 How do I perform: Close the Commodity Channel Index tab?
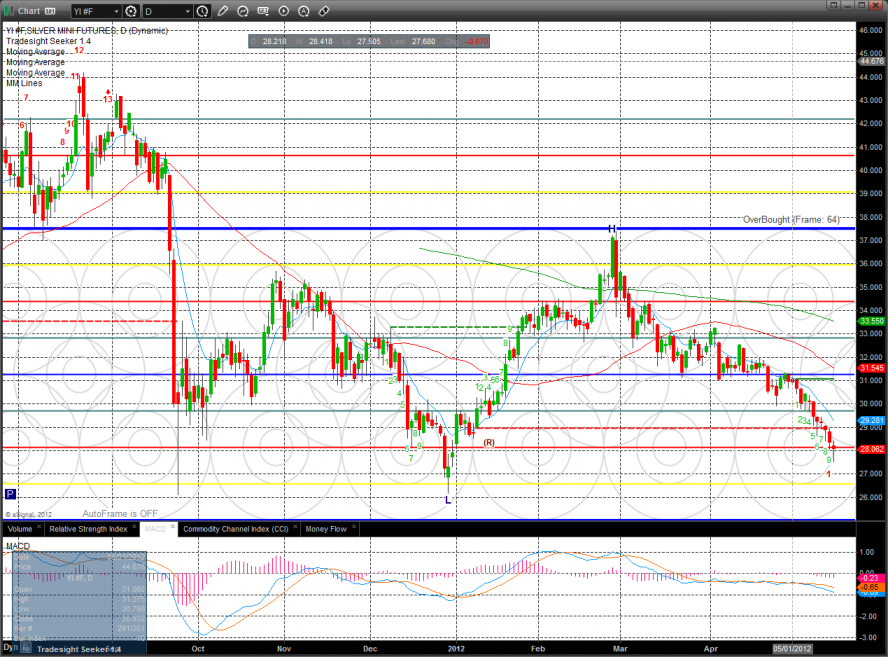pyautogui.click(x=295, y=527)
